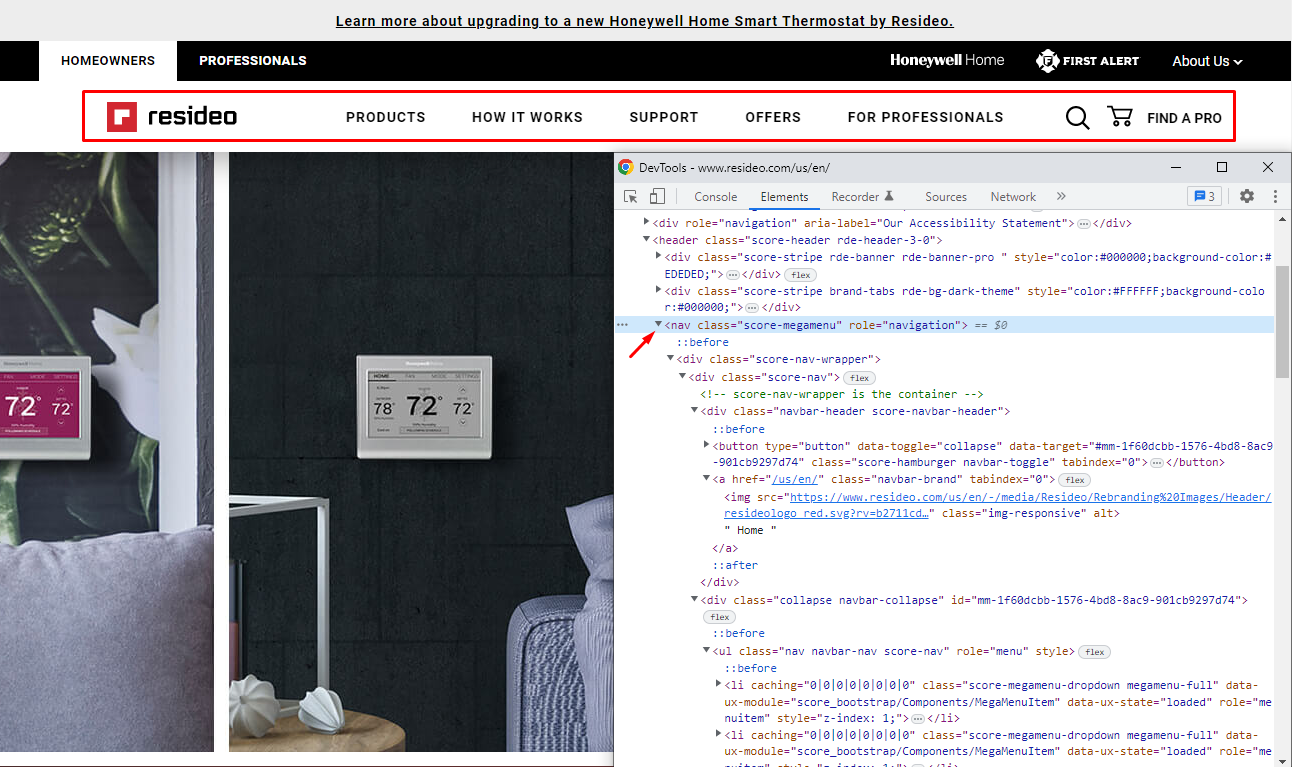Image resolution: width=1292 pixels, height=767 pixels.
Task: Collapse the score-nav div node
Action: [682, 377]
